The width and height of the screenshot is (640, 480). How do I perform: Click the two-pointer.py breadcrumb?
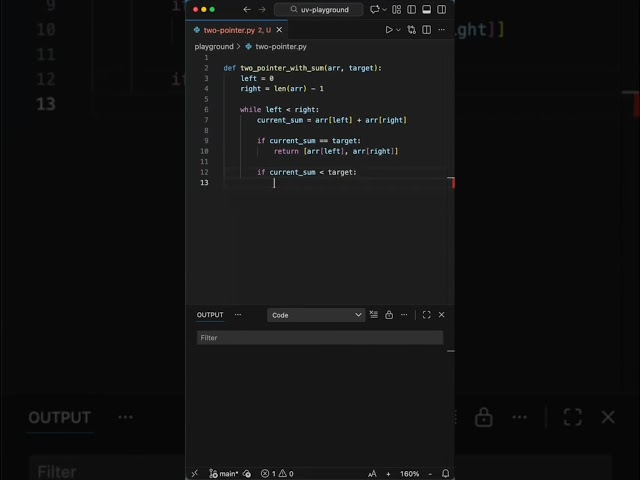pyautogui.click(x=281, y=47)
